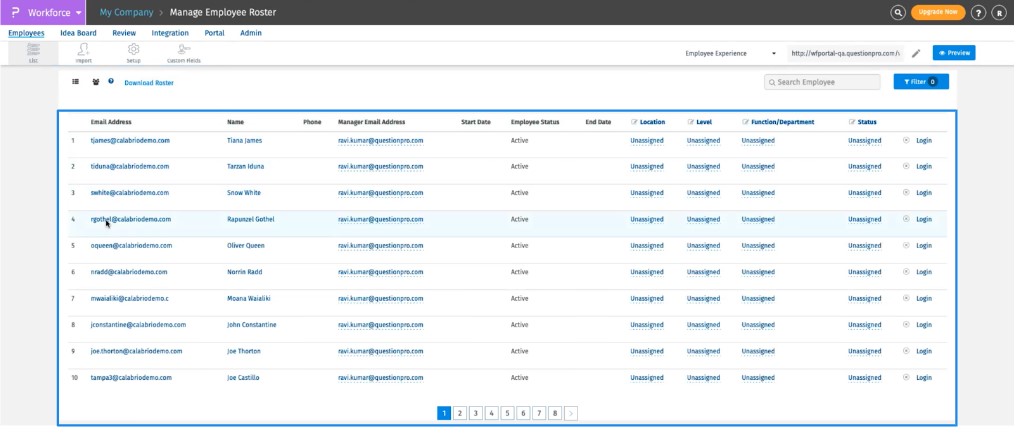Viewport: 1016px width, 433px height.
Task: Click the Search Employee field
Action: (823, 82)
